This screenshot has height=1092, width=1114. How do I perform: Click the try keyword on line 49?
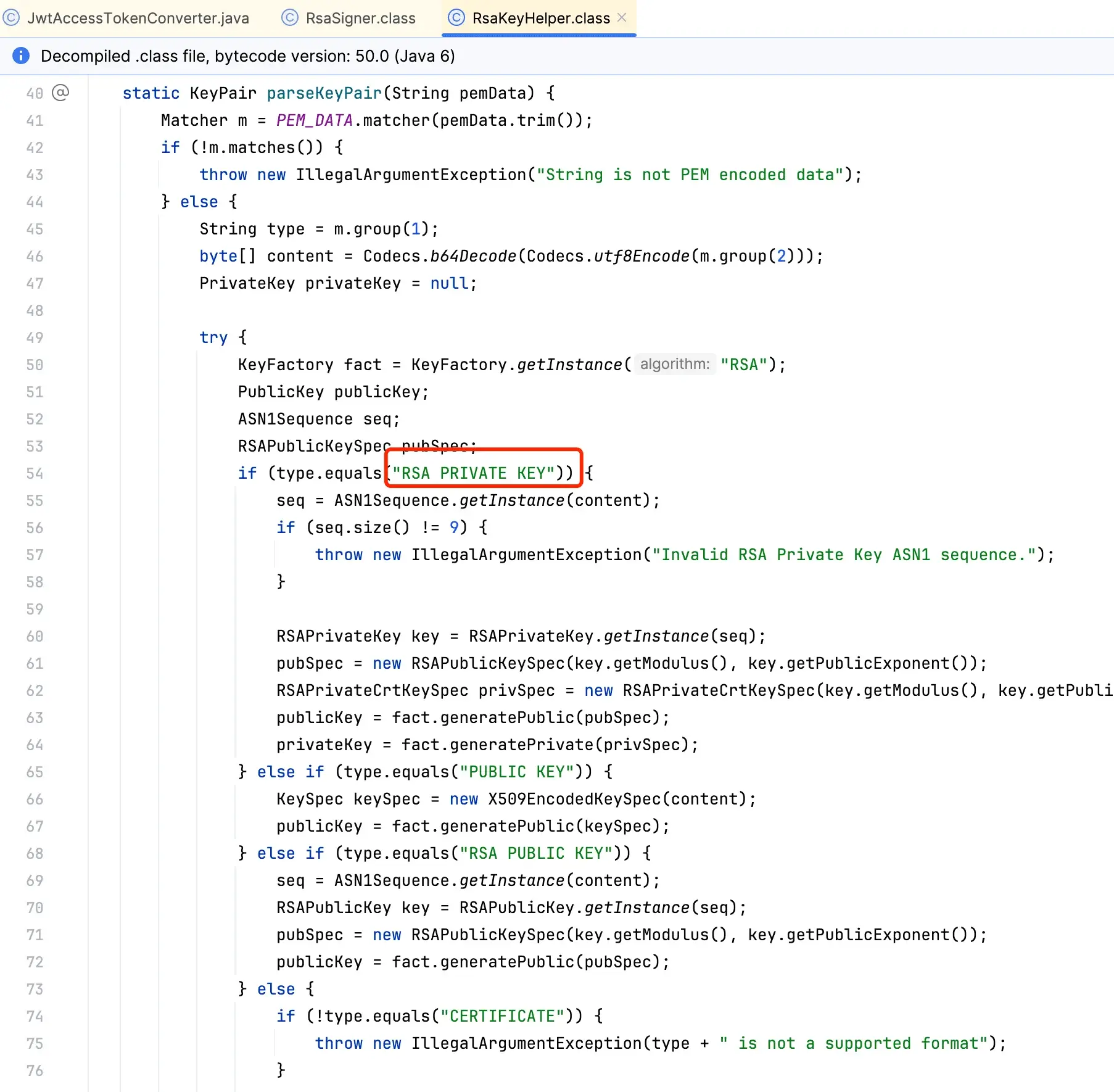click(x=213, y=337)
